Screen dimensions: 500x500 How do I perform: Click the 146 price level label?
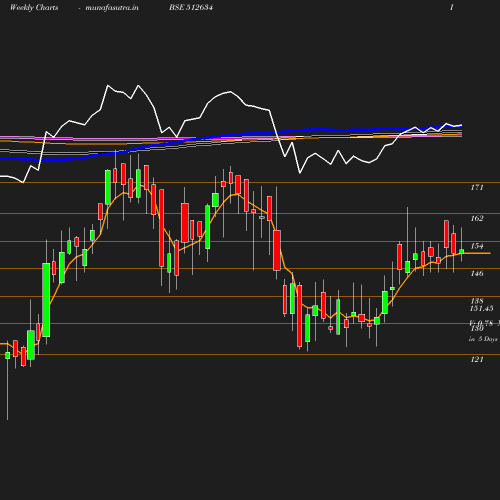pos(477,273)
